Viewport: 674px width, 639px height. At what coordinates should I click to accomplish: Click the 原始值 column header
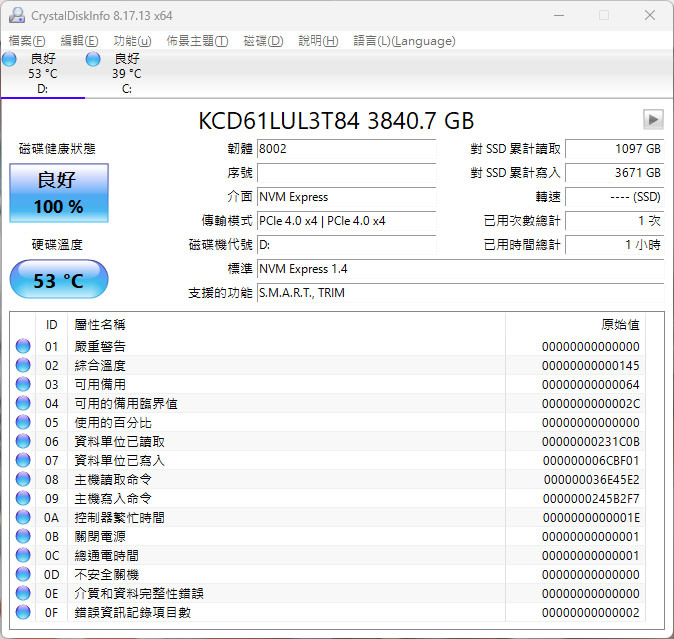point(620,325)
